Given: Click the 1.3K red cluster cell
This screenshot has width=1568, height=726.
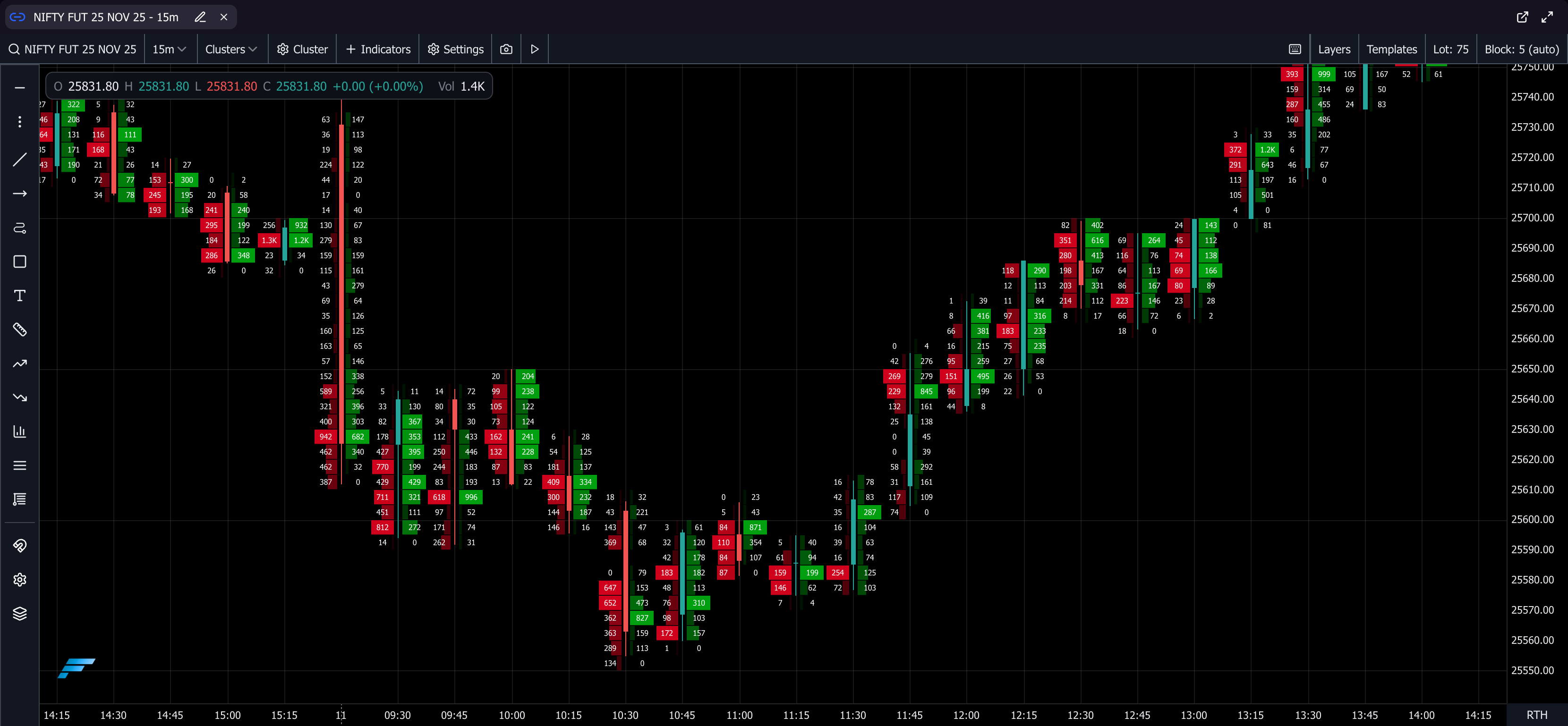Looking at the screenshot, I should 269,240.
